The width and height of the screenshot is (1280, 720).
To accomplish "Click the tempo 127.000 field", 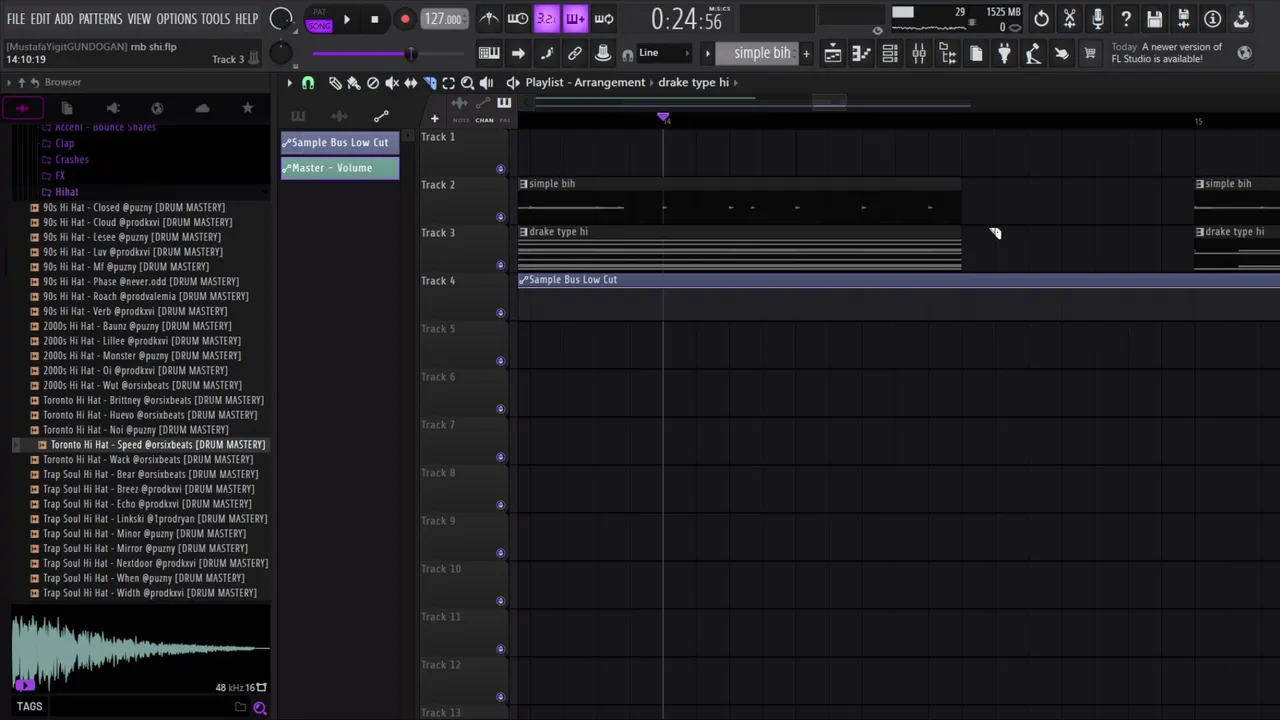I will [x=442, y=19].
